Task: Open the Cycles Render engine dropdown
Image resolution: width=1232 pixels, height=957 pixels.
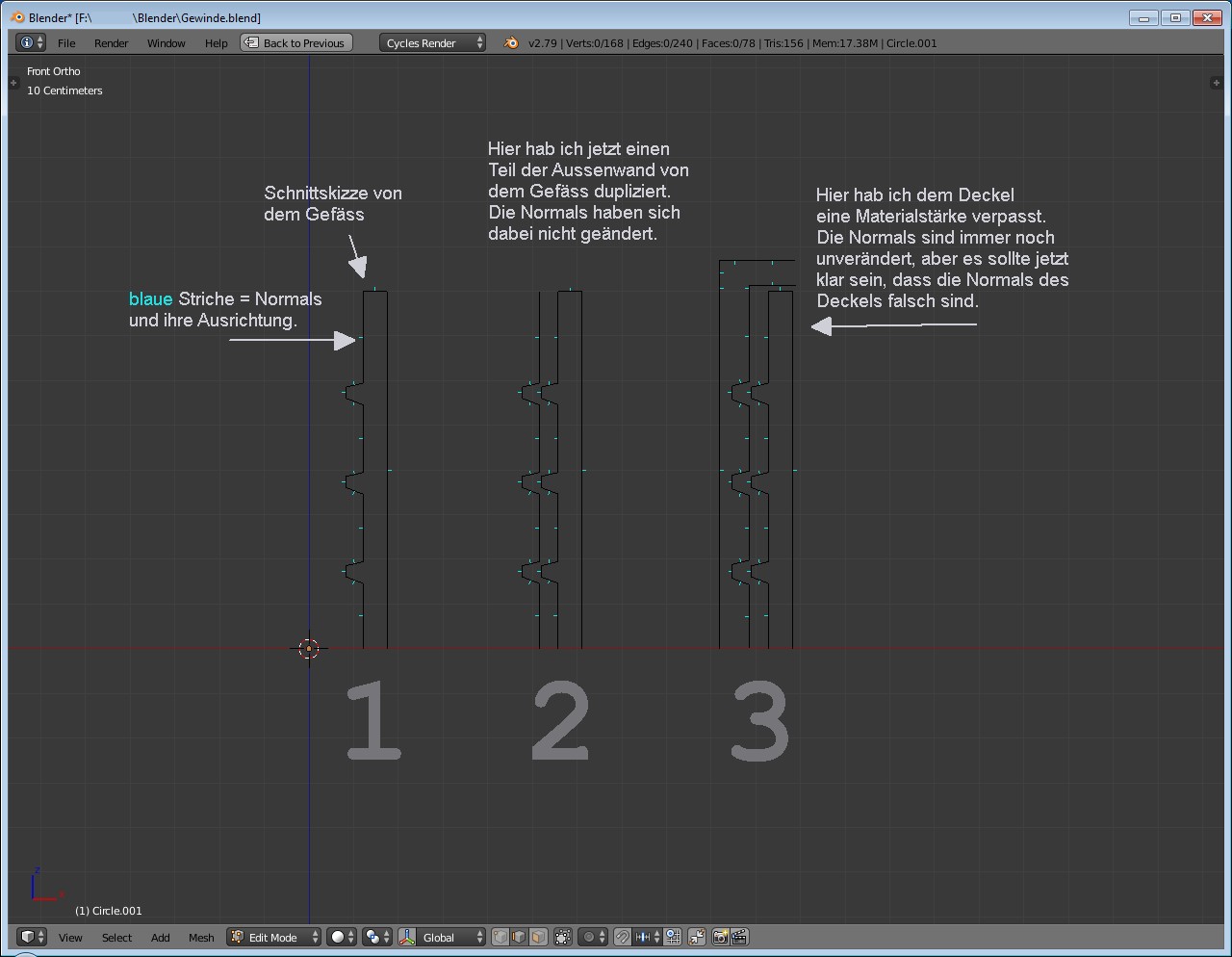Action: tap(432, 42)
